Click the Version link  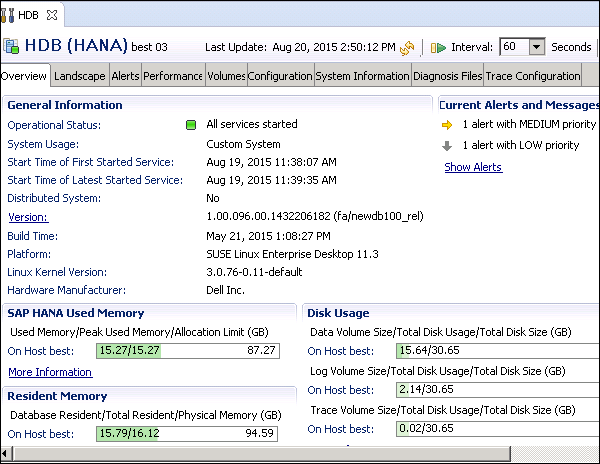coord(28,217)
